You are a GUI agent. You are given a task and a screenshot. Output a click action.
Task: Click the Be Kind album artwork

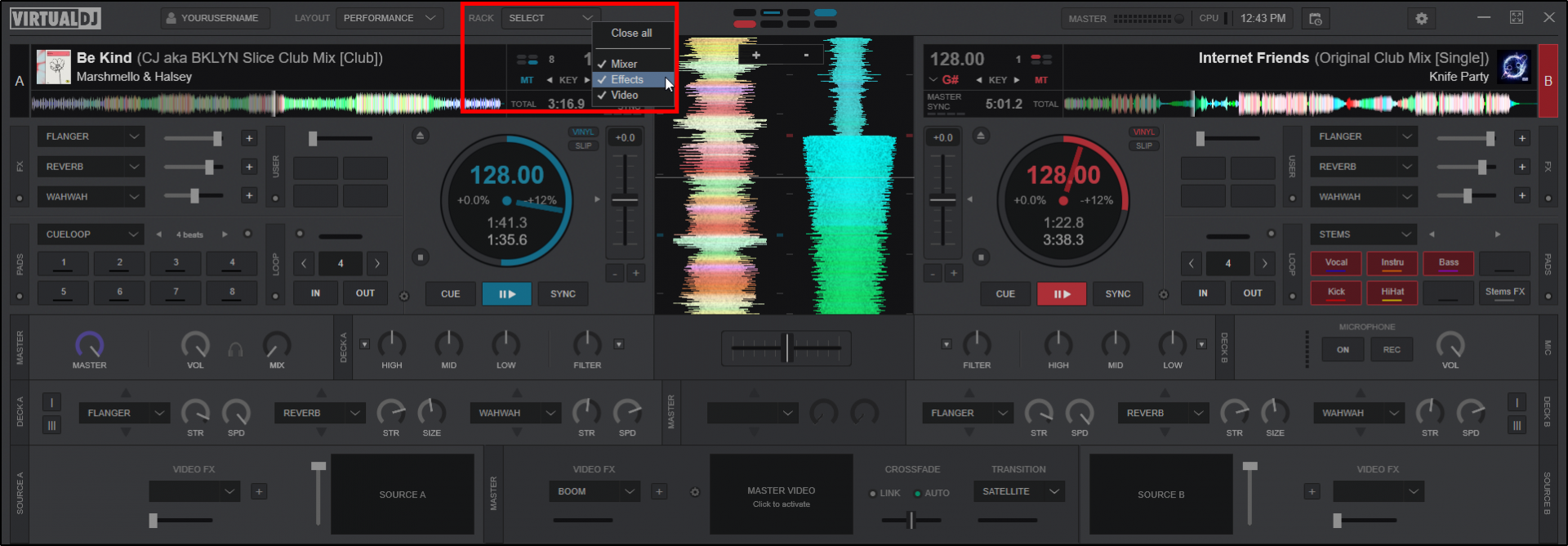[x=54, y=67]
